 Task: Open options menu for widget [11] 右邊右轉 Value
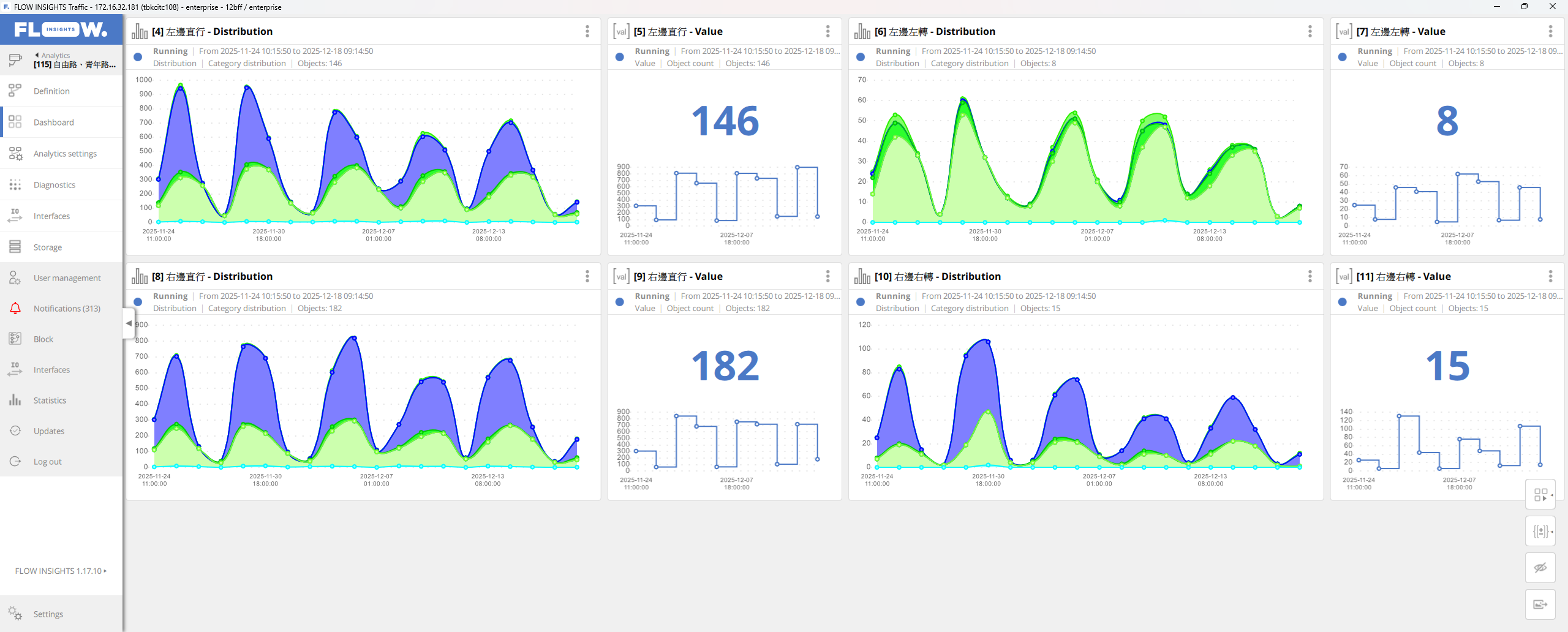[x=1550, y=276]
